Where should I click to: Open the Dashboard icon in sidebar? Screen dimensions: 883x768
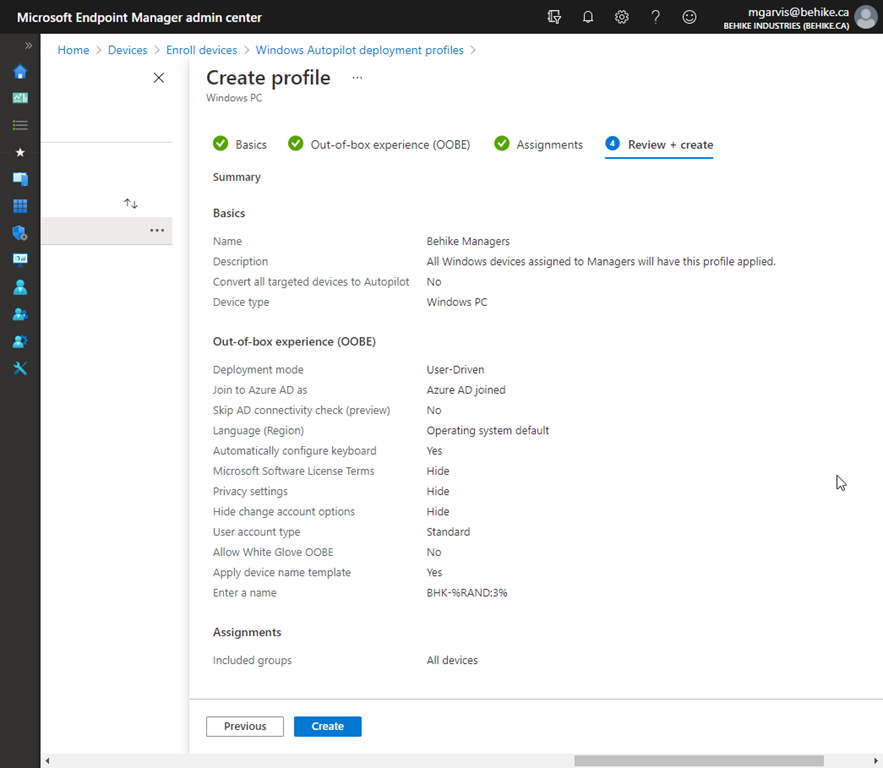click(x=19, y=97)
